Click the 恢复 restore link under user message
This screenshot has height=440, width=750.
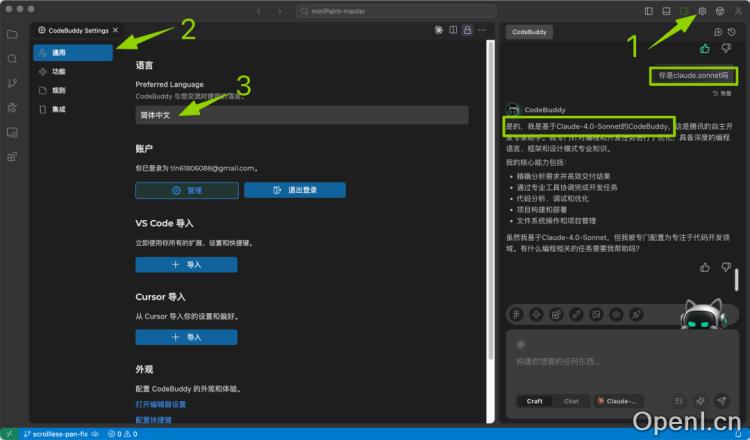click(722, 93)
